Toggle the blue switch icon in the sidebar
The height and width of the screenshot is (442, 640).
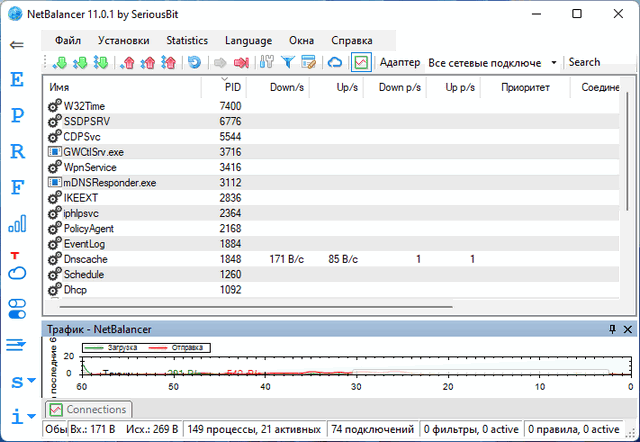point(16,308)
